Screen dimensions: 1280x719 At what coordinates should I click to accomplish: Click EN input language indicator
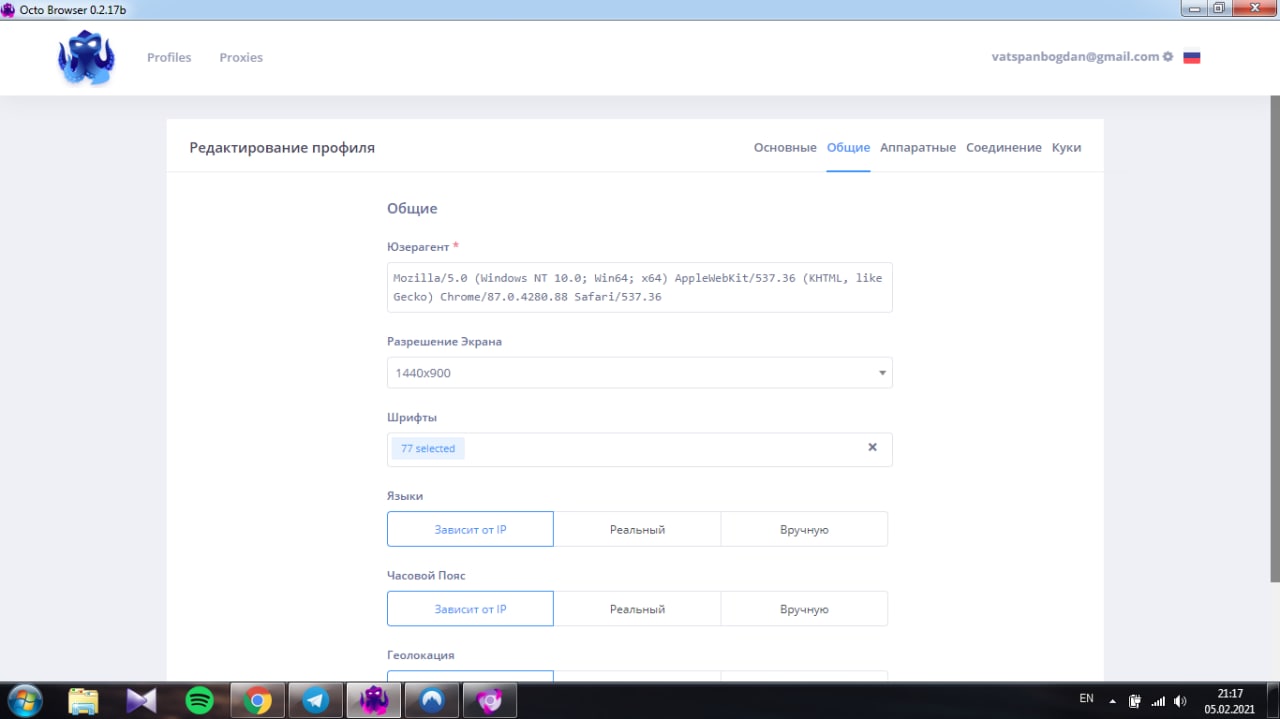[1086, 698]
